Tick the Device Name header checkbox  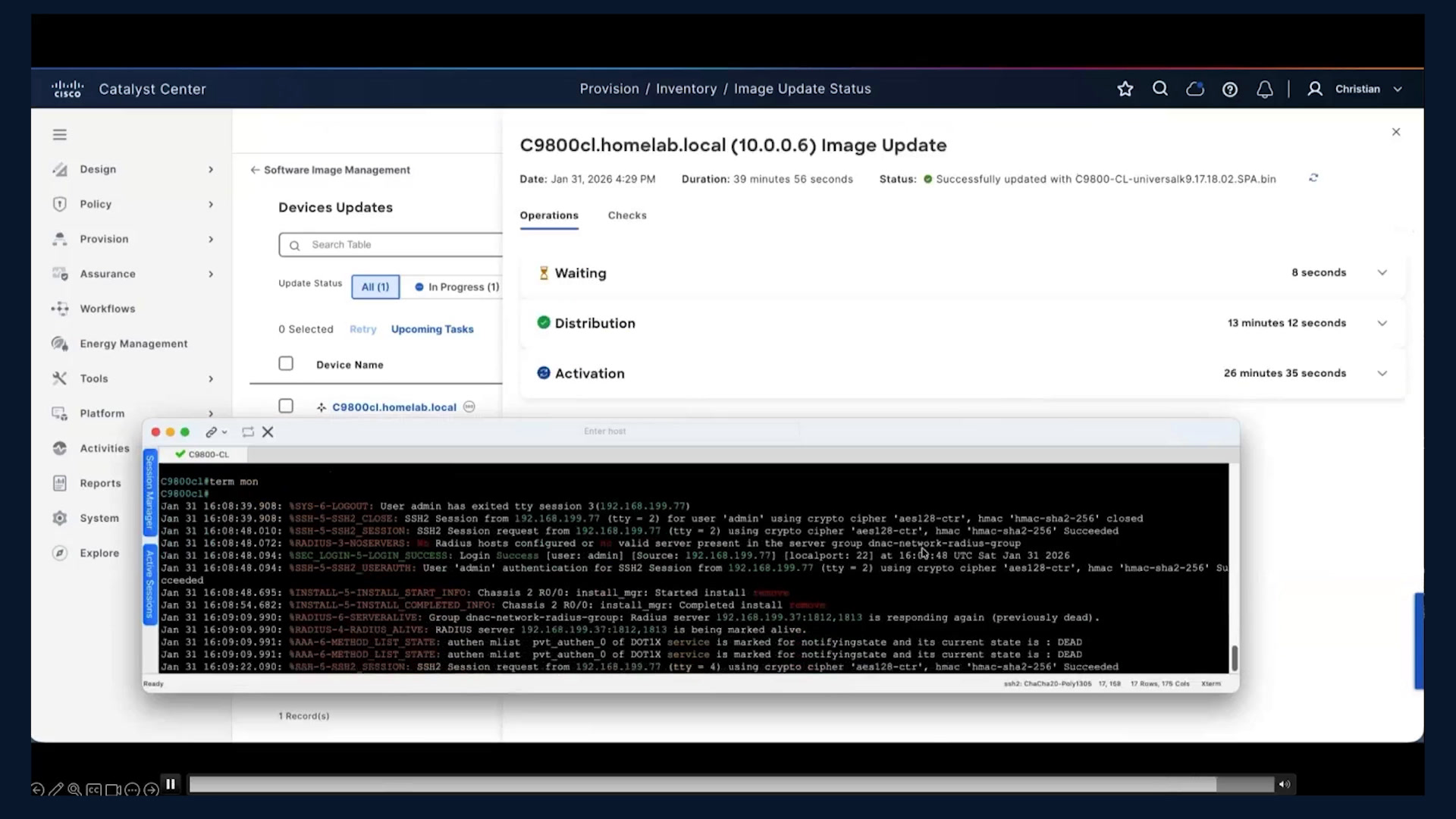pyautogui.click(x=286, y=363)
